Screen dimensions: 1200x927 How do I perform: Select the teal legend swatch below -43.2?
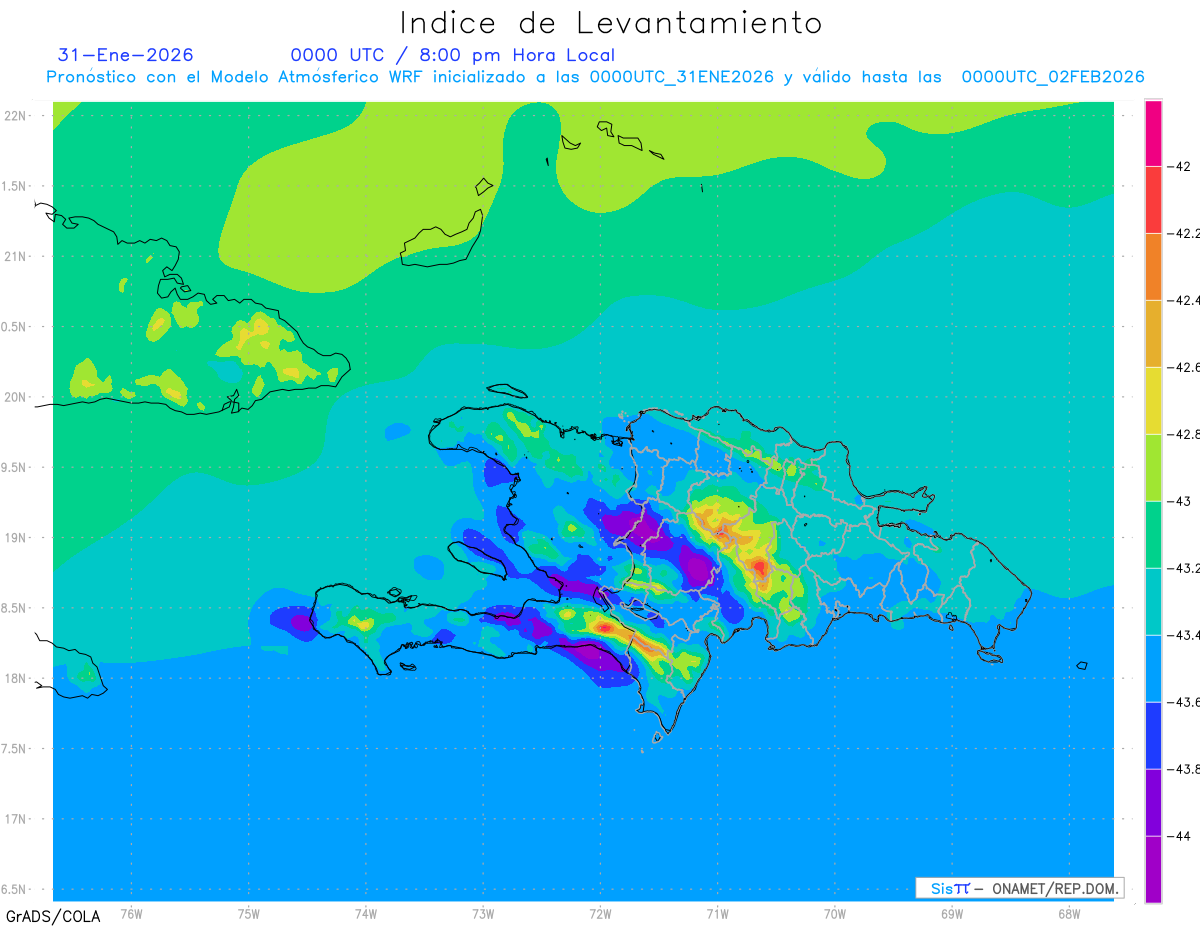click(x=1153, y=601)
